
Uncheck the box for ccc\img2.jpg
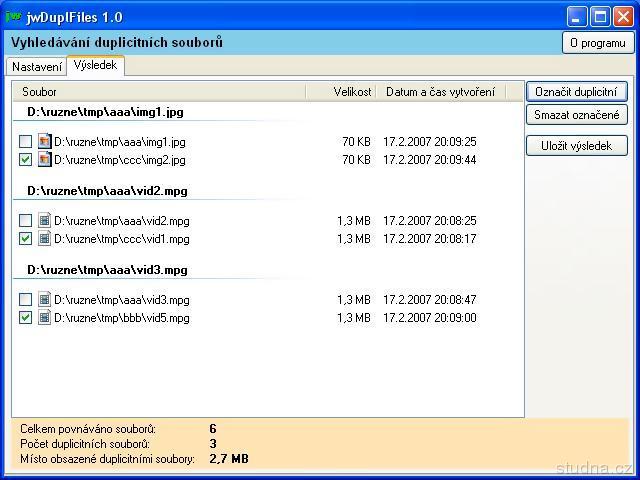(26, 160)
